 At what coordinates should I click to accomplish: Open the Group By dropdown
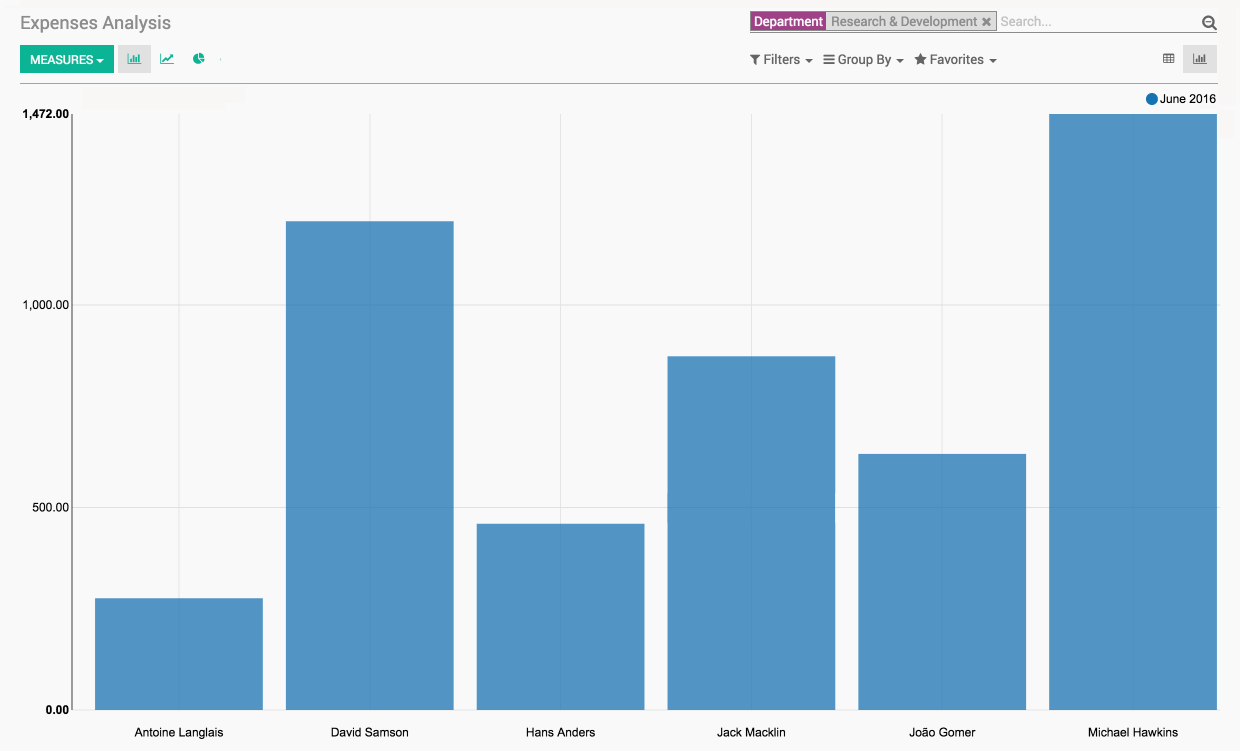tap(863, 60)
